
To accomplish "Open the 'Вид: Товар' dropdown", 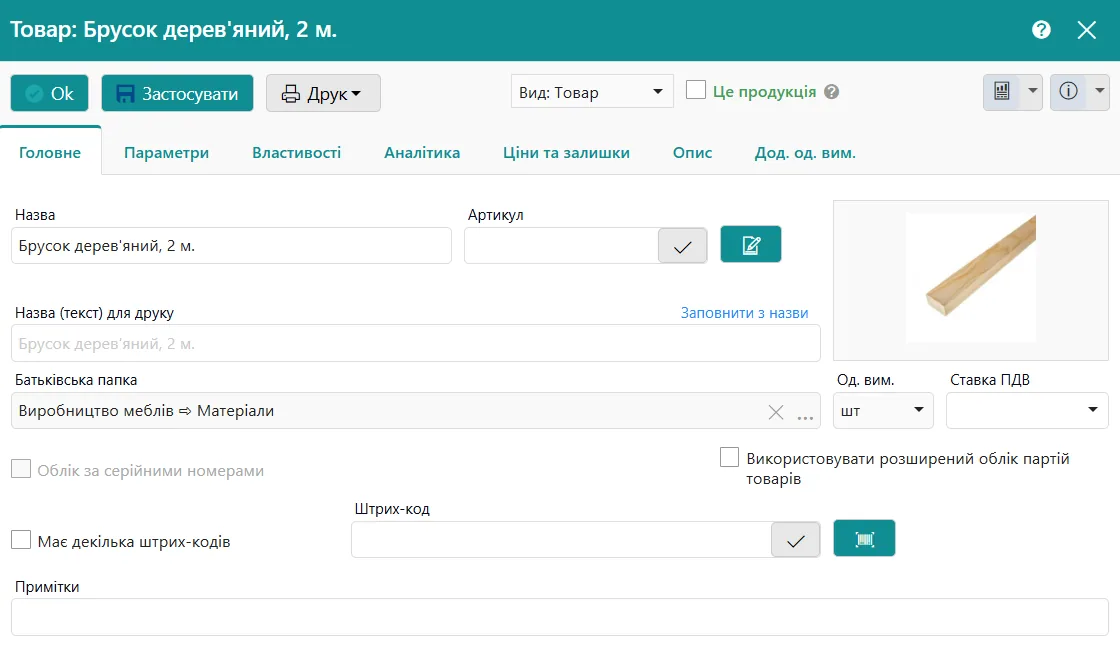I will [591, 92].
